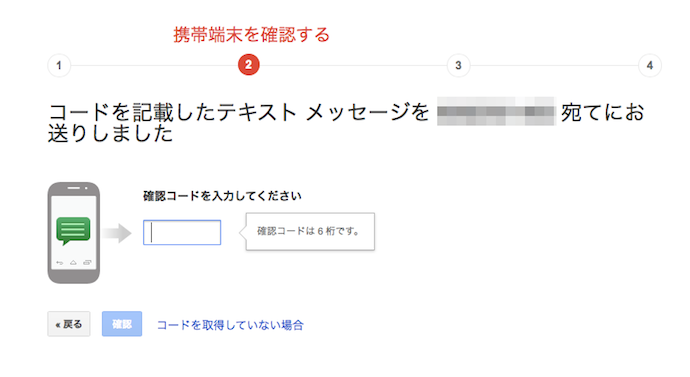Click the home icon on phone illustration

(73, 263)
